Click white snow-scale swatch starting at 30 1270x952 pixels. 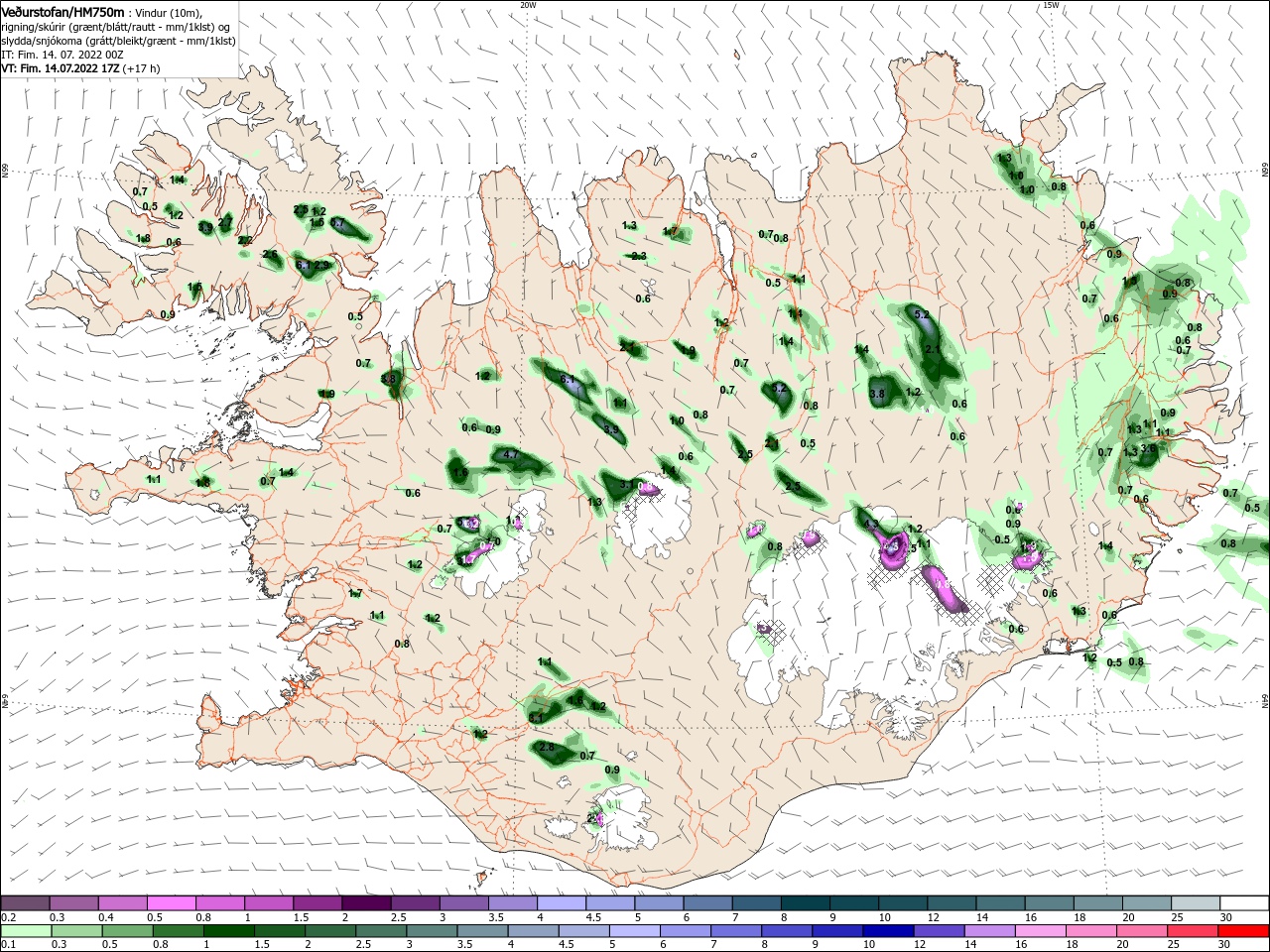(1244, 903)
